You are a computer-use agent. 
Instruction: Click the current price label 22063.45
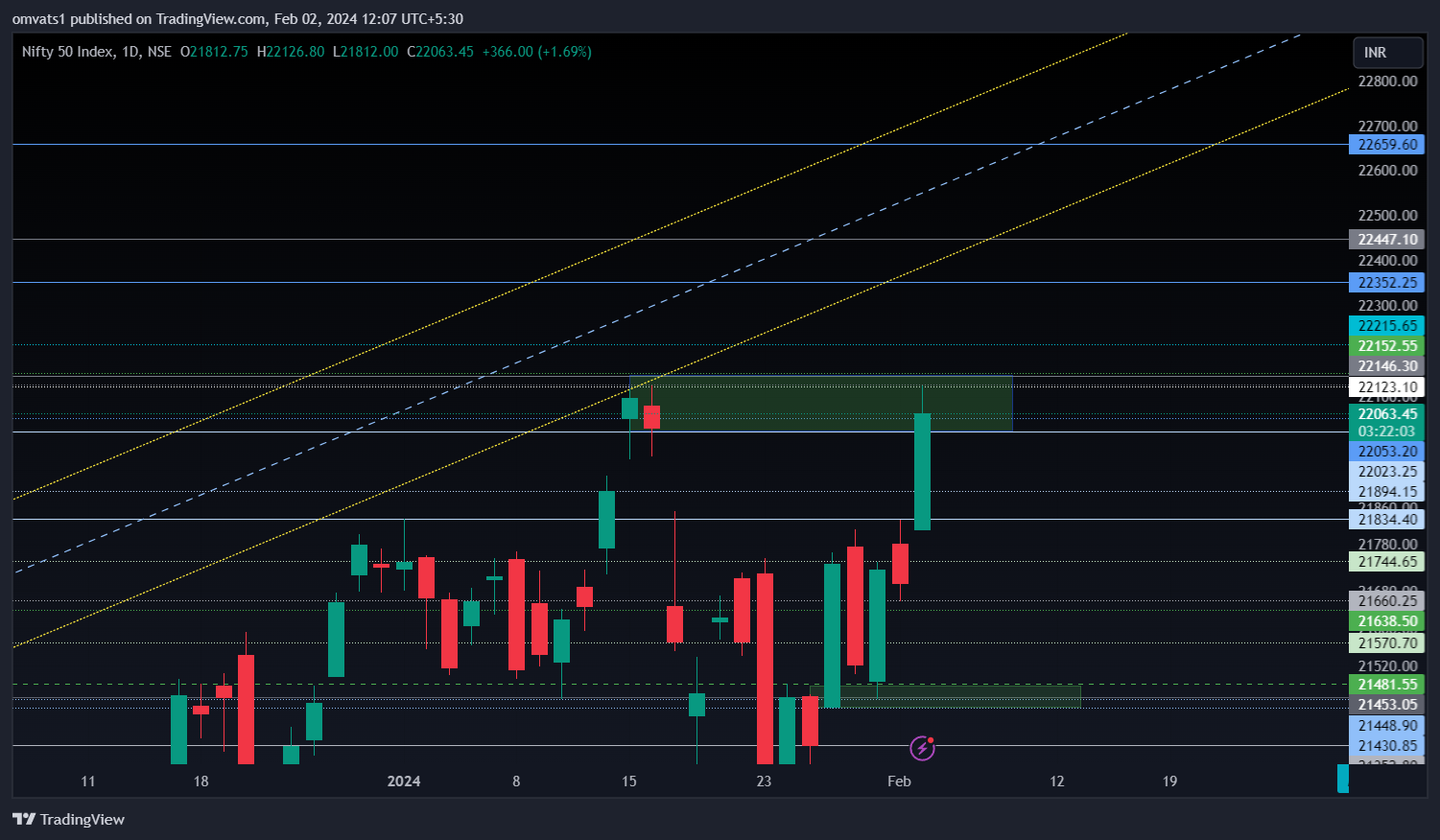(1386, 414)
